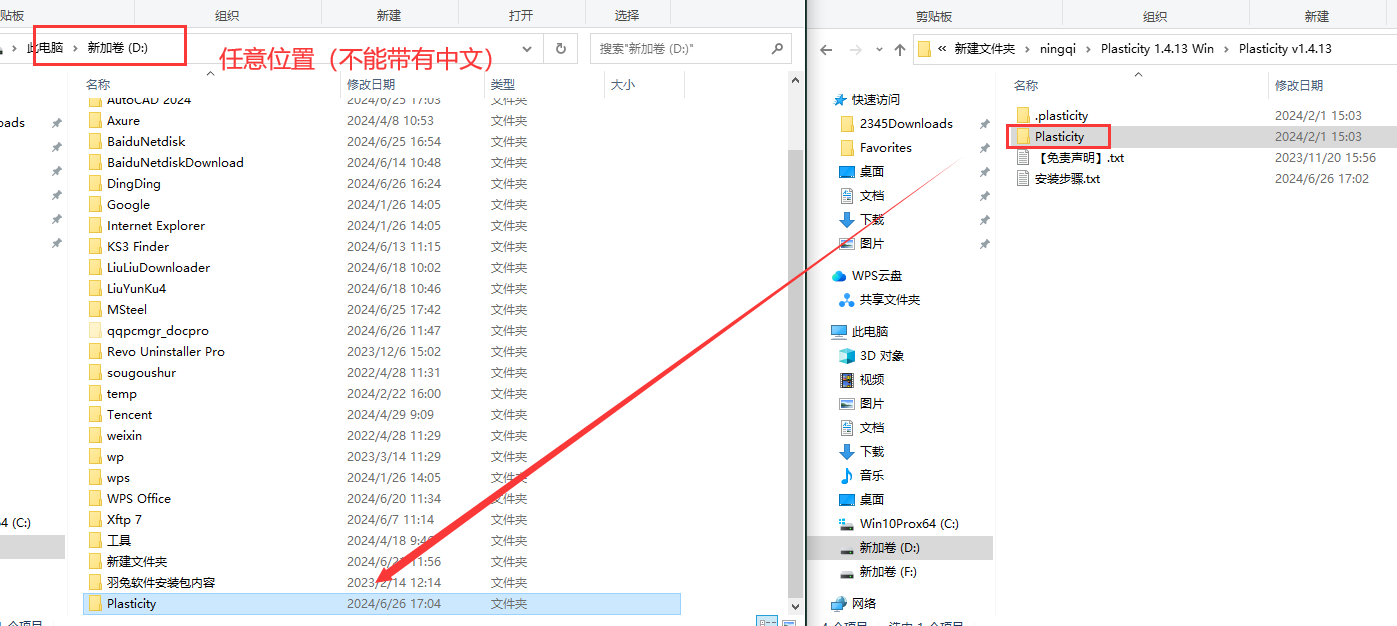
Task: Open pinned 图片 under 快速访问
Action: 871,244
